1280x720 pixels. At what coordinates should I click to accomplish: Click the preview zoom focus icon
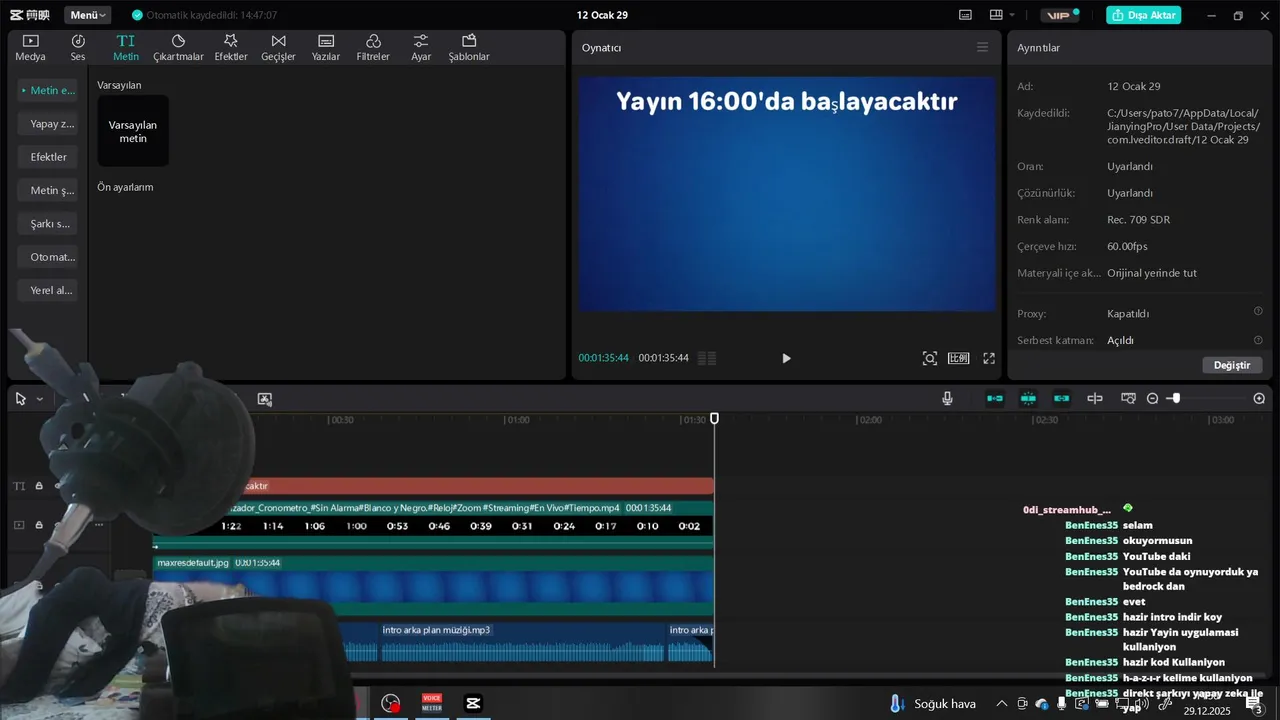click(930, 358)
